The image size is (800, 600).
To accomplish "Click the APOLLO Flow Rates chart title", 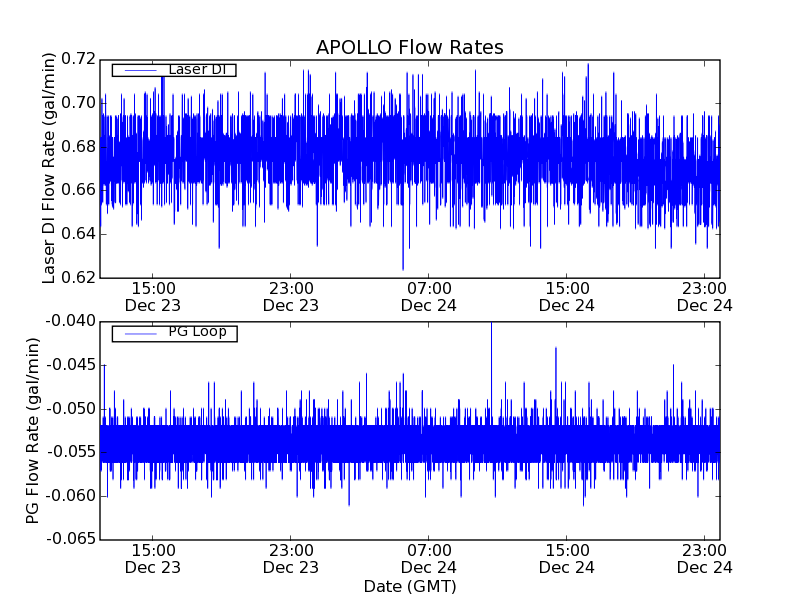I will 409,48.
